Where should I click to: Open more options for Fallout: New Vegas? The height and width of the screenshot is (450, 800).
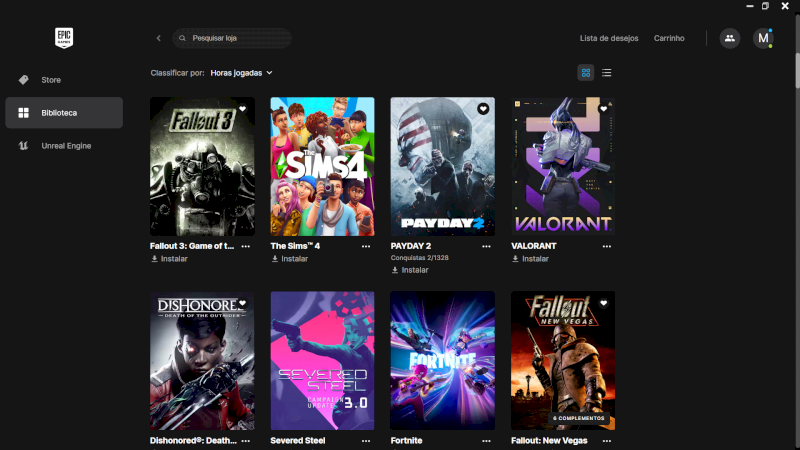(607, 441)
